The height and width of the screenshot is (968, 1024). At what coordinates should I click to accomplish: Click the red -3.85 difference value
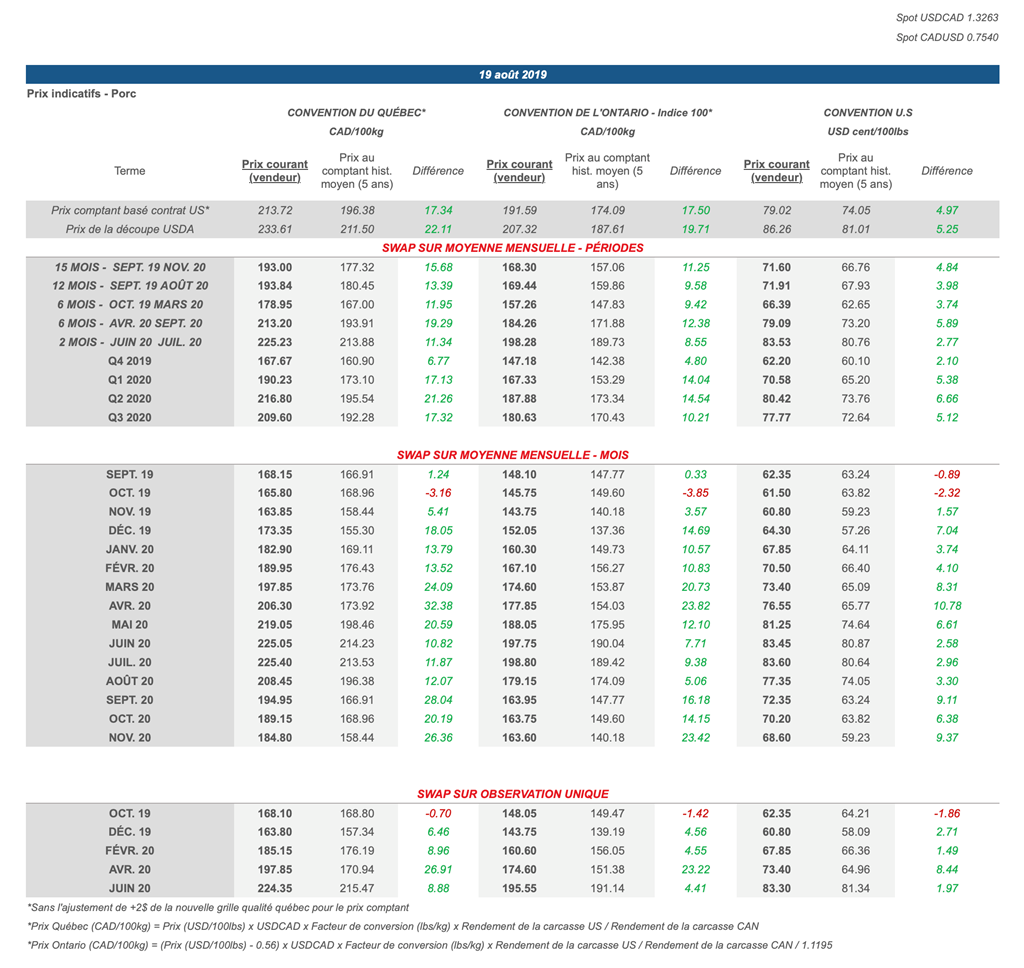pos(695,493)
